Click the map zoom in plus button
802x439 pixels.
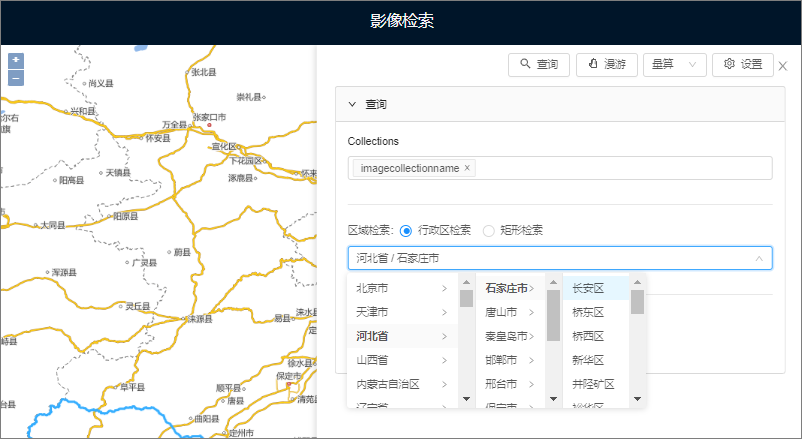(x=16, y=60)
